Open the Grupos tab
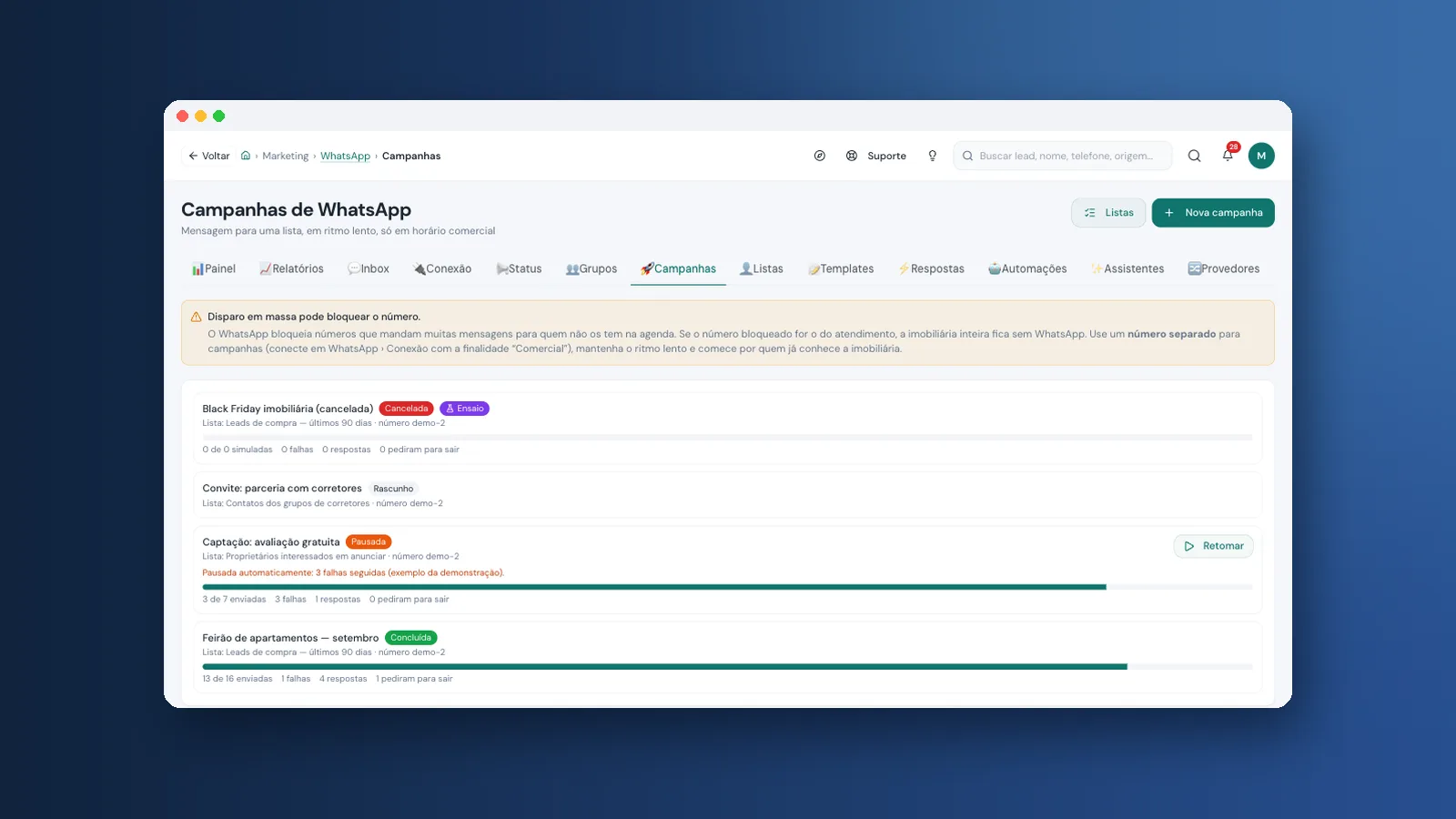The height and width of the screenshot is (819, 1456). (x=591, y=268)
